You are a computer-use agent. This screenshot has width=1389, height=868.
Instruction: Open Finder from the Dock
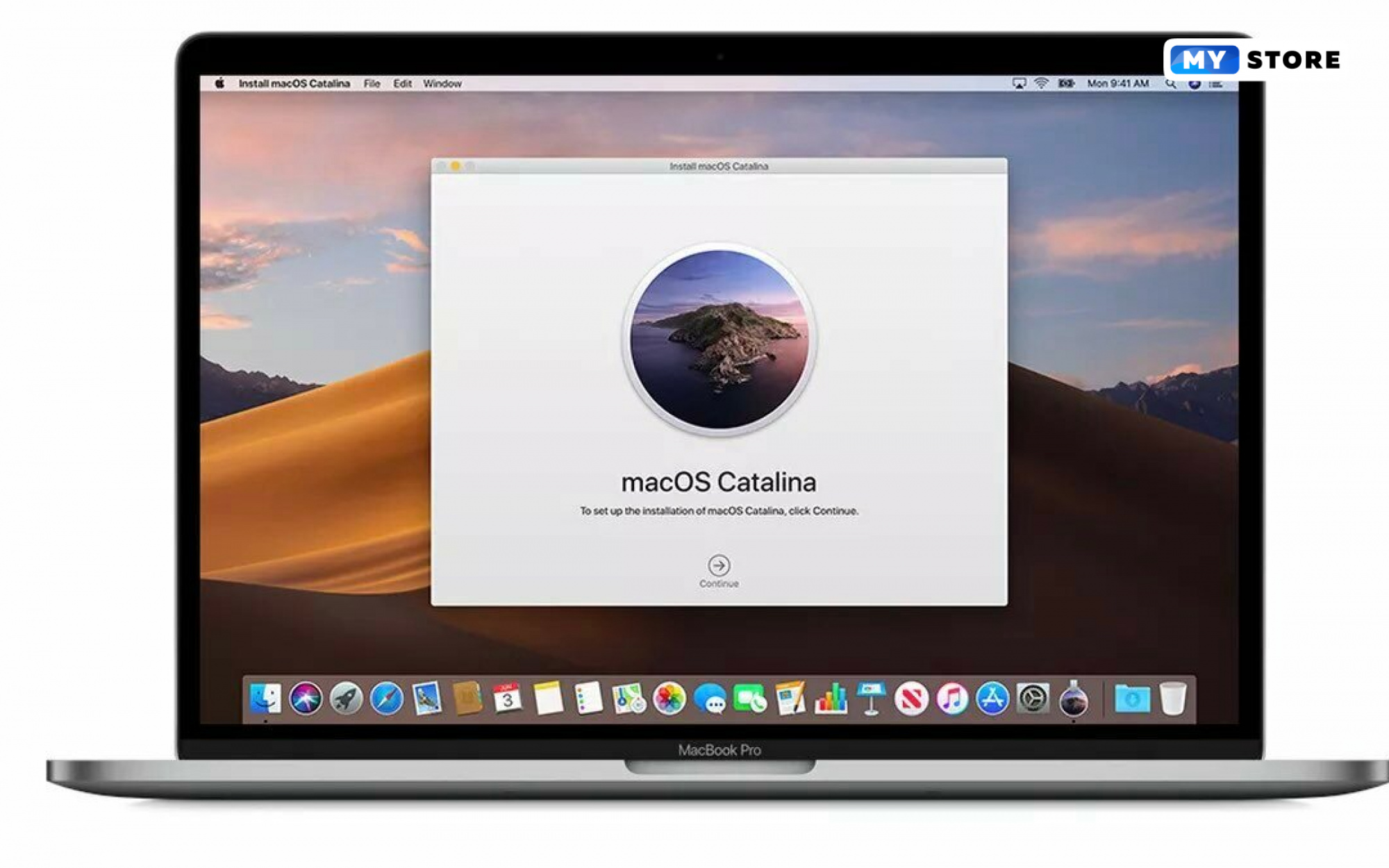[265, 699]
